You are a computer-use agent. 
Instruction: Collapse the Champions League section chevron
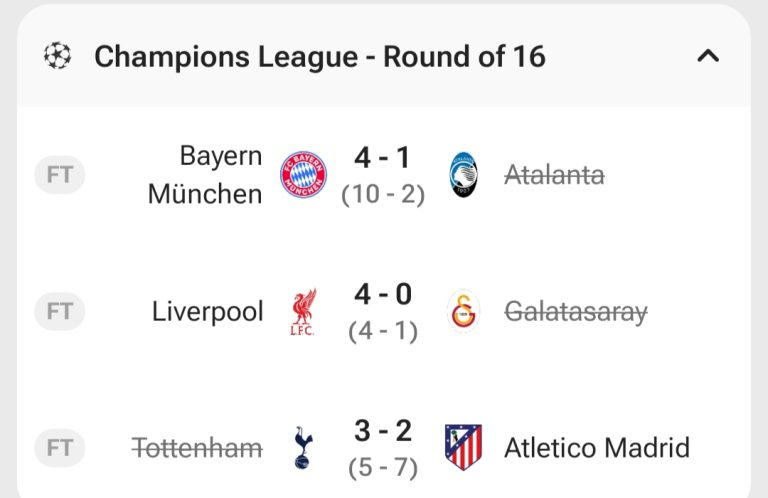(x=707, y=56)
